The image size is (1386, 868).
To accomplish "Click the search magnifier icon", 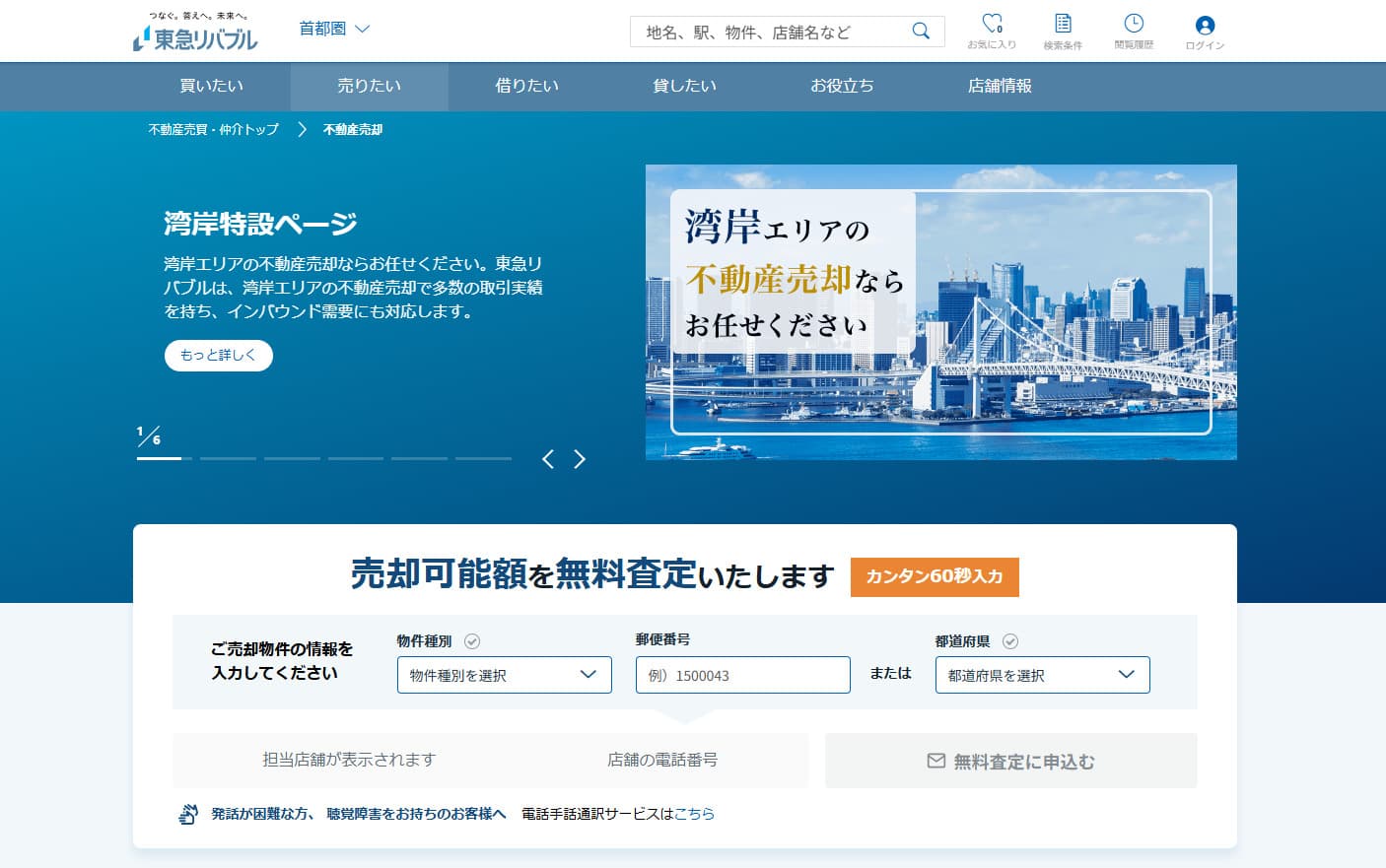I will tap(921, 31).
